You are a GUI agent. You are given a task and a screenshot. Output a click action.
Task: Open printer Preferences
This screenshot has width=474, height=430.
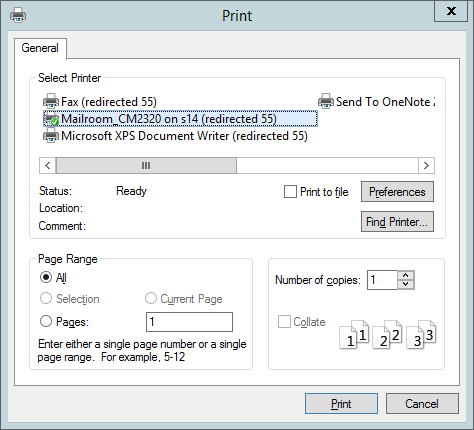(x=397, y=192)
